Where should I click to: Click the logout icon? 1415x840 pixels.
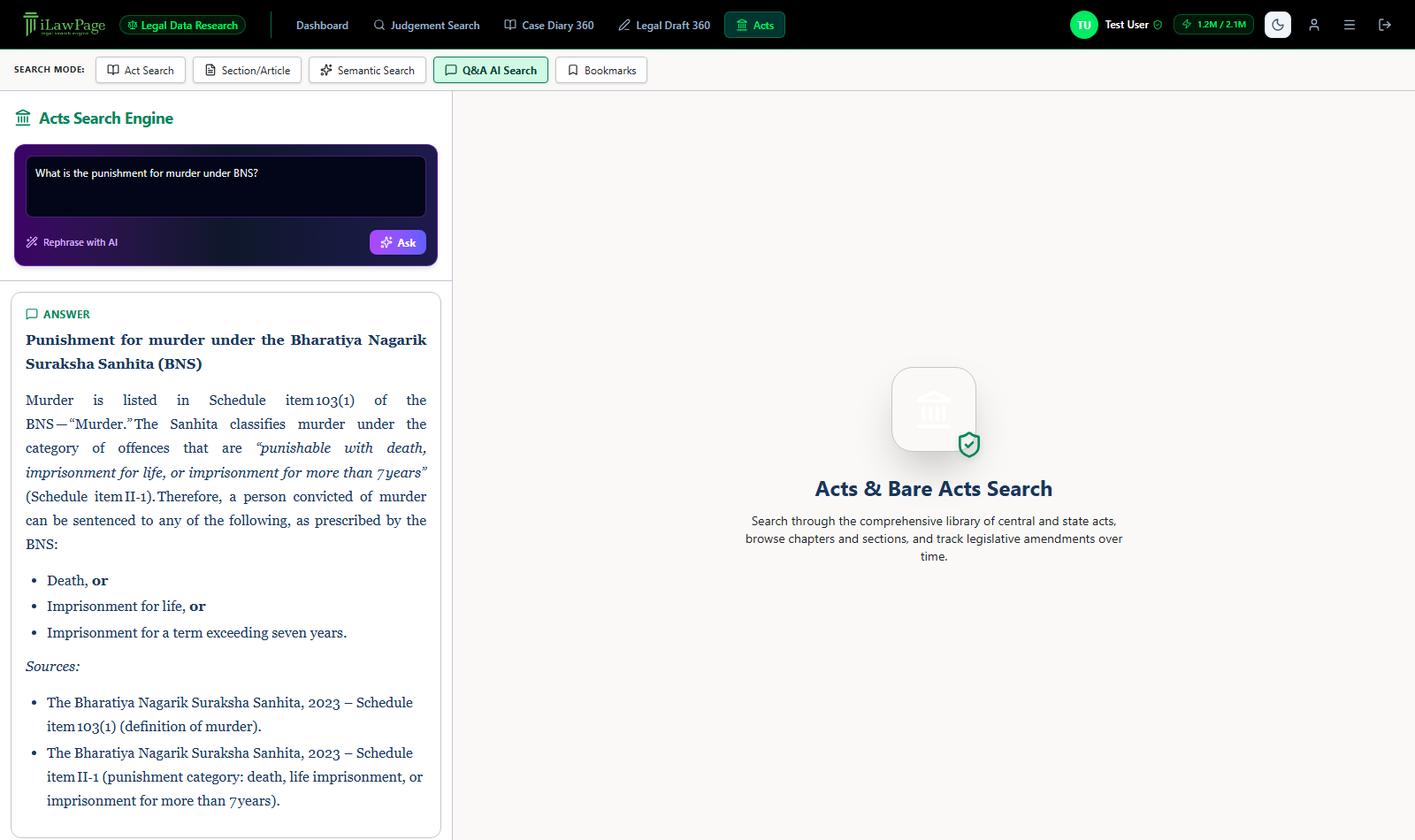(x=1385, y=25)
